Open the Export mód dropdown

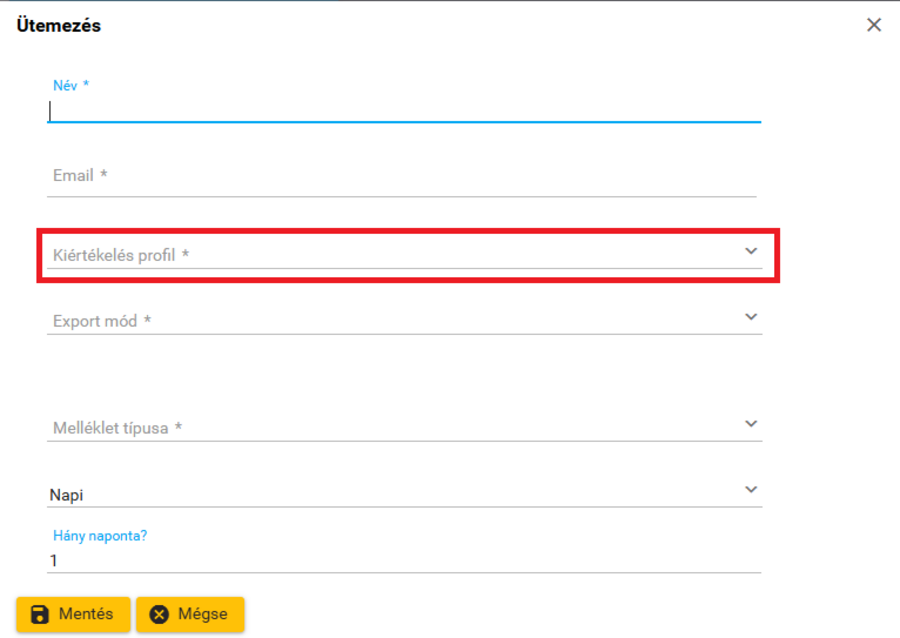pyautogui.click(x=405, y=320)
